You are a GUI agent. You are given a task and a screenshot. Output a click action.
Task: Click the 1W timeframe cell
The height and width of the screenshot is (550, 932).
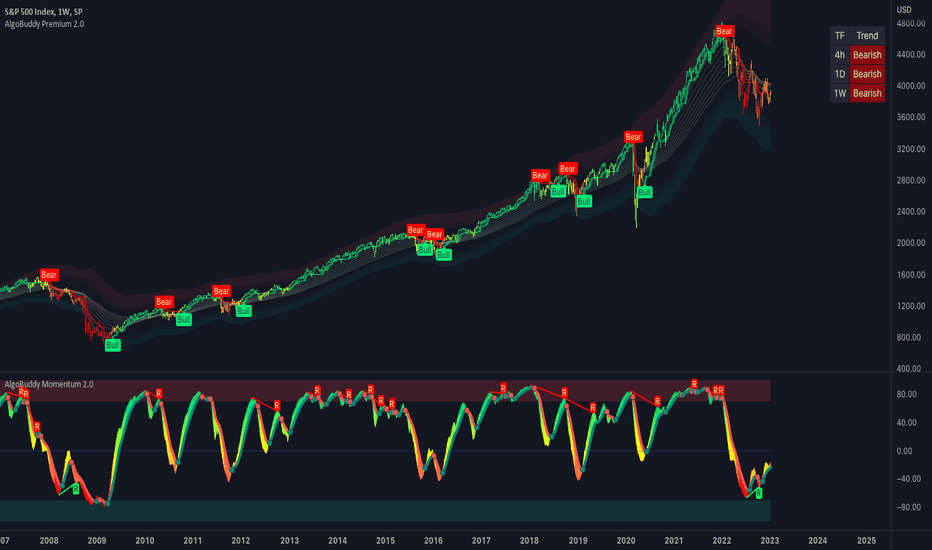(x=840, y=93)
